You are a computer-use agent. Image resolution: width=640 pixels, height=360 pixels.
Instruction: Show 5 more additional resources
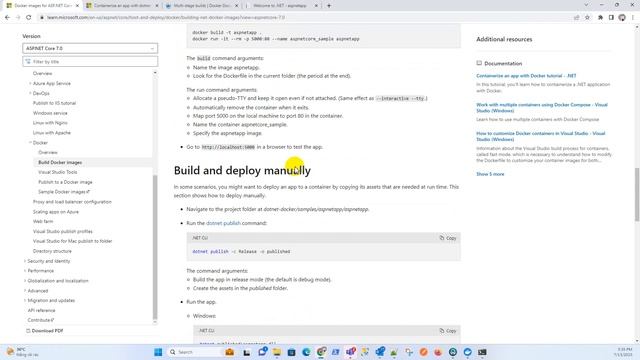coord(490,174)
